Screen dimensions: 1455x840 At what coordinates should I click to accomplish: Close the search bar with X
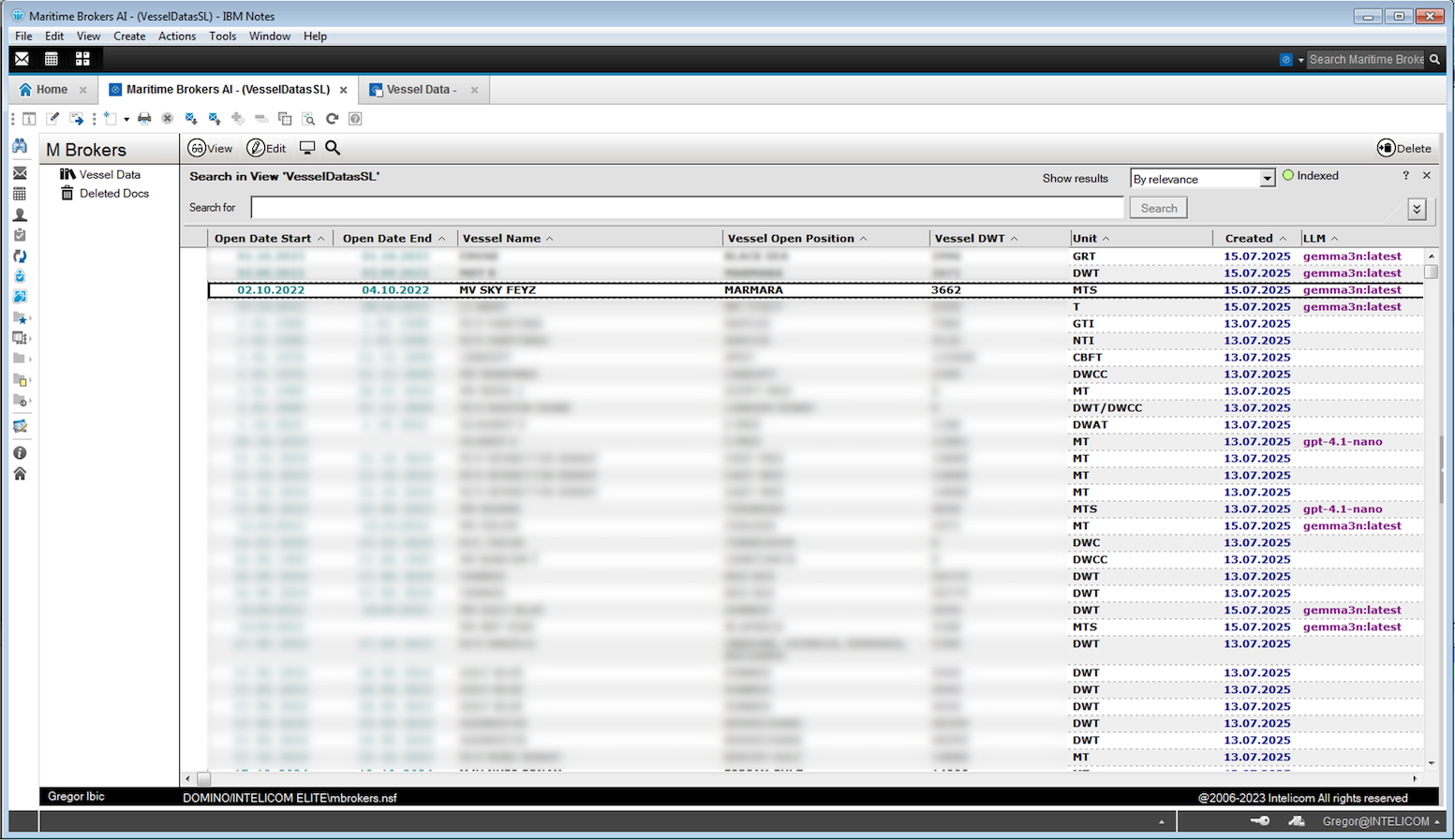1427,175
